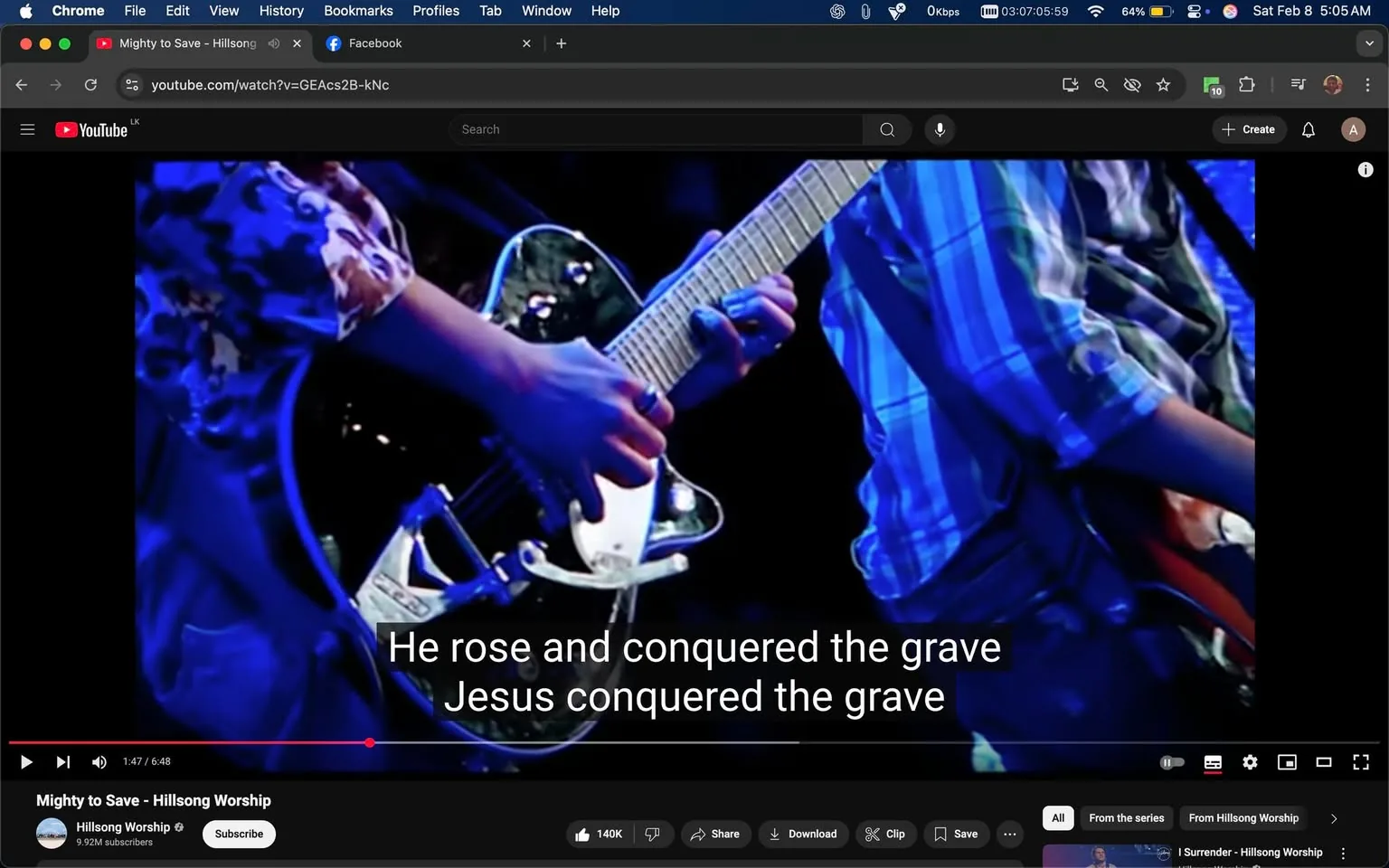The image size is (1389, 868).
Task: Mute the video volume speaker icon
Action: tap(99, 762)
